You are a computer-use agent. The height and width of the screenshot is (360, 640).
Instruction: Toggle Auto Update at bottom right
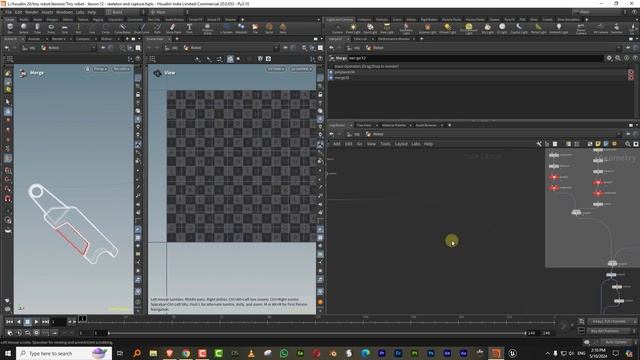coord(616,342)
